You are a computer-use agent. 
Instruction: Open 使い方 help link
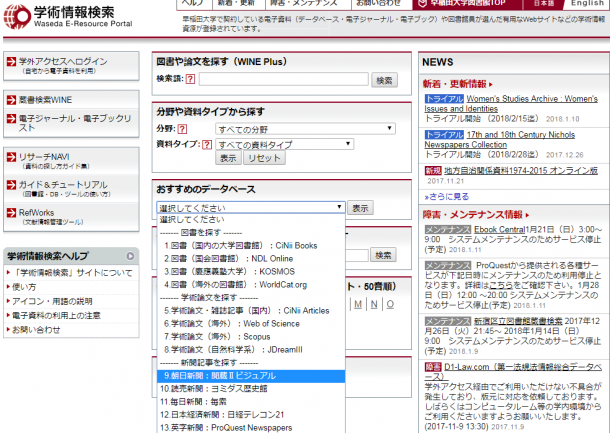24,287
